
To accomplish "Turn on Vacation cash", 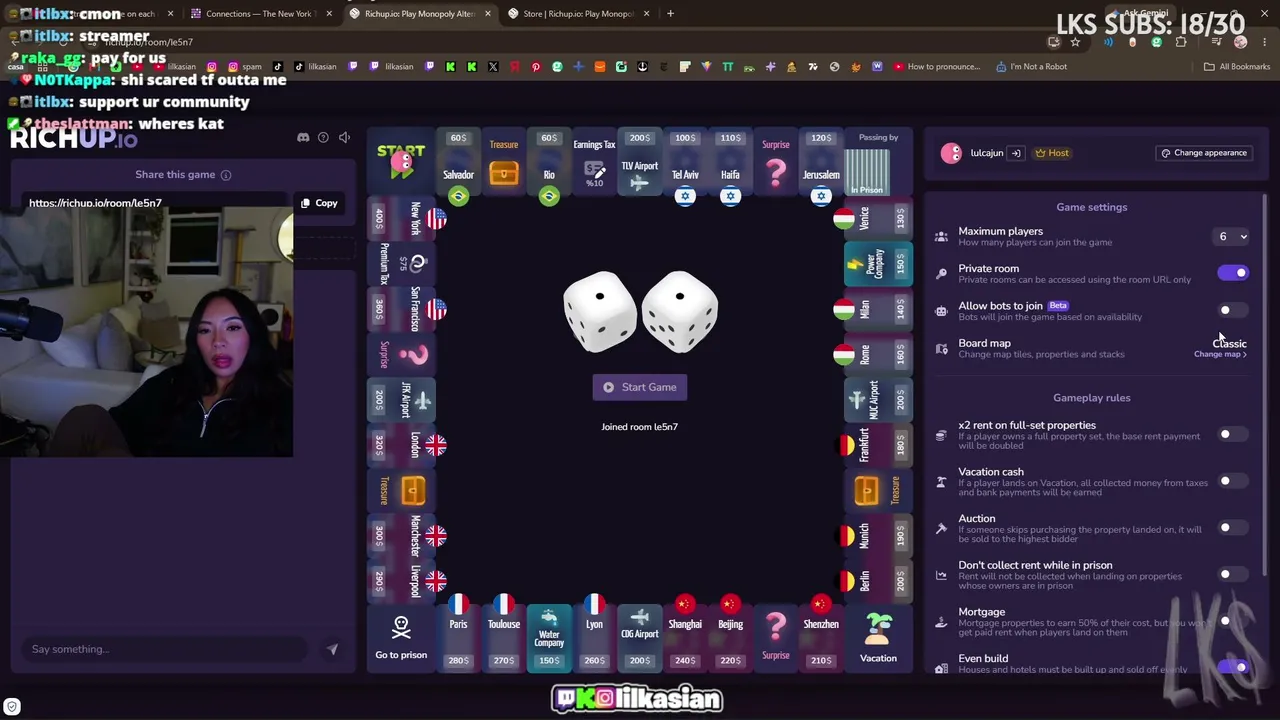I will pyautogui.click(x=1233, y=481).
